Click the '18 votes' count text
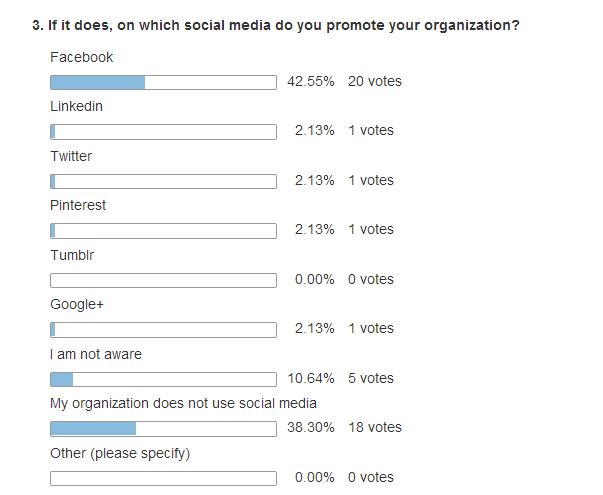The image size is (603, 495). click(x=375, y=427)
